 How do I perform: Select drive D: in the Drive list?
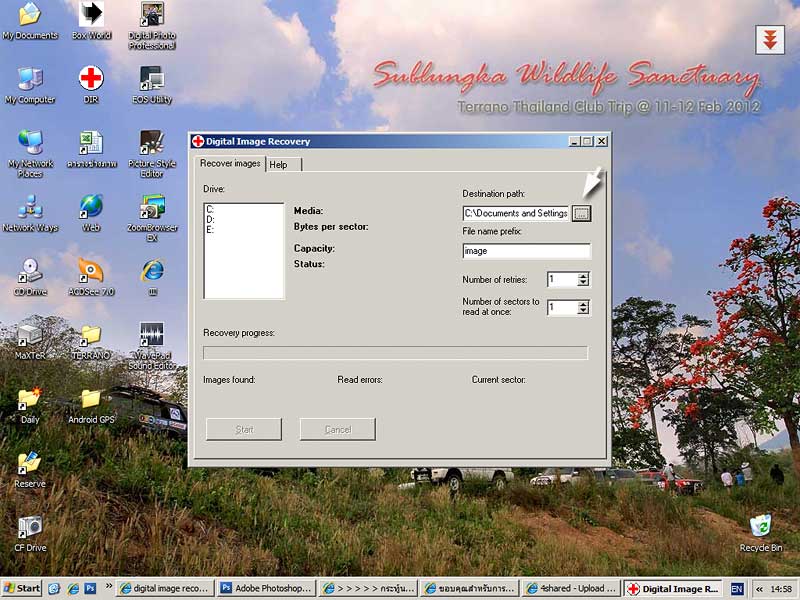[211, 219]
